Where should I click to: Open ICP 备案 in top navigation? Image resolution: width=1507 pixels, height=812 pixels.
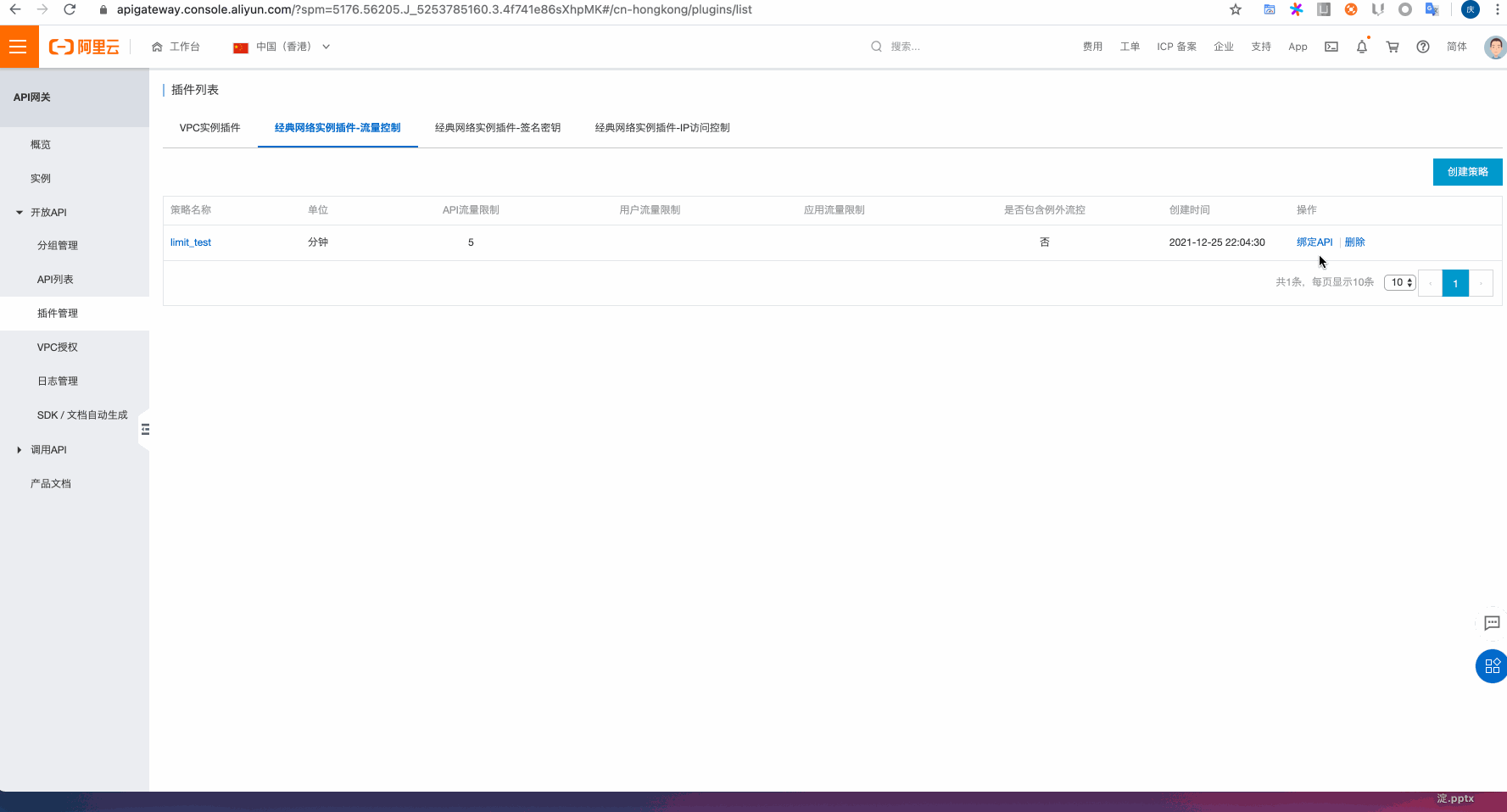(1176, 47)
